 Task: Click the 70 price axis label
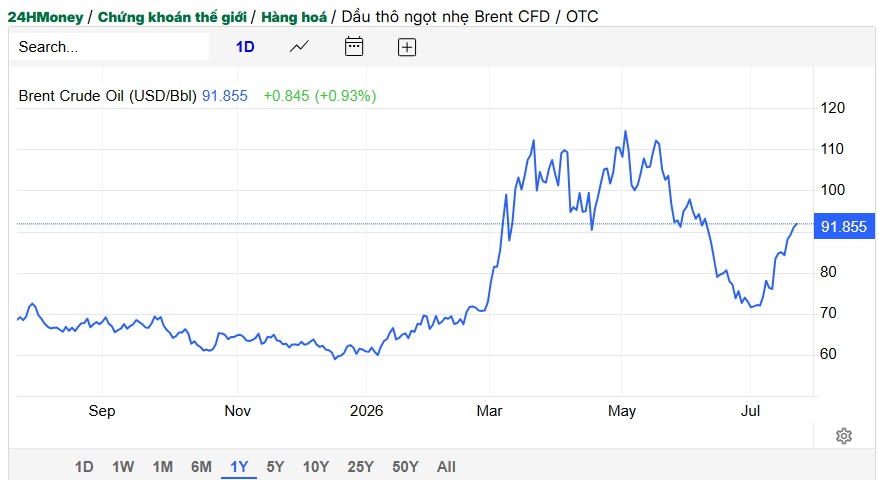tap(828, 313)
